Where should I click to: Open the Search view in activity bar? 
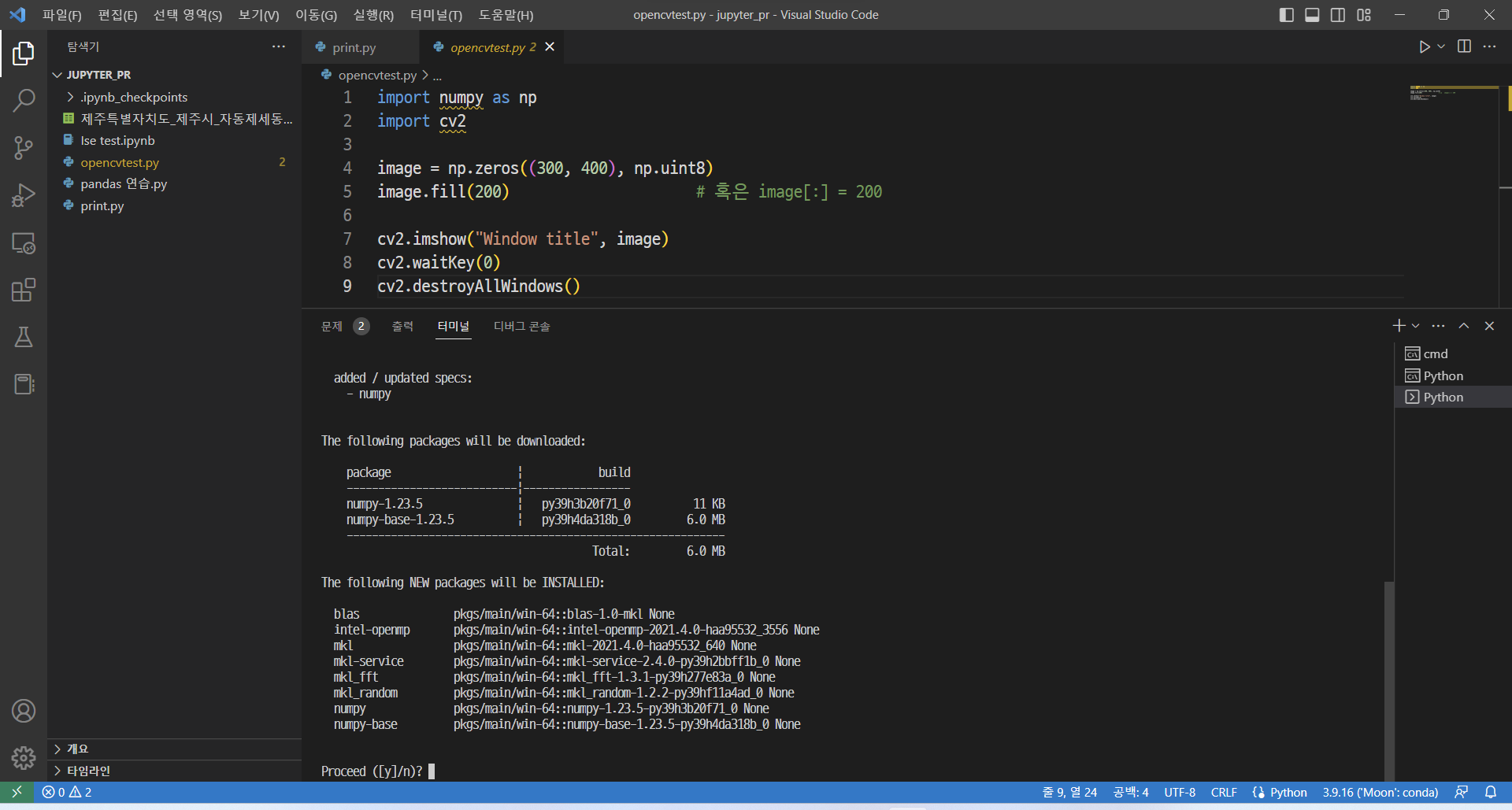(x=24, y=100)
